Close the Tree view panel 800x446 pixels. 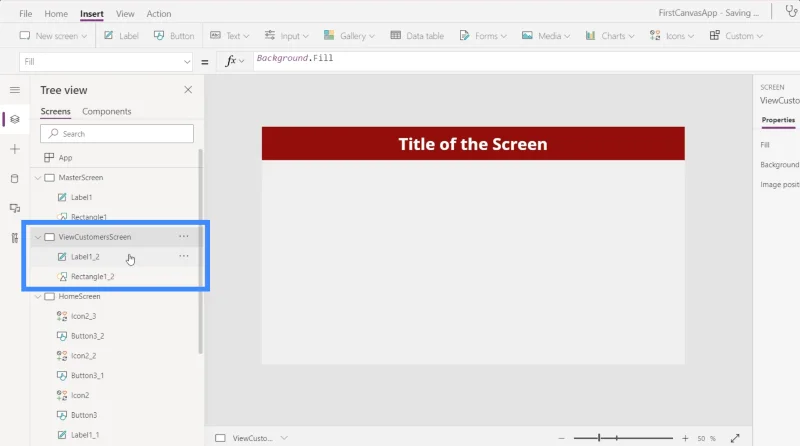(188, 90)
